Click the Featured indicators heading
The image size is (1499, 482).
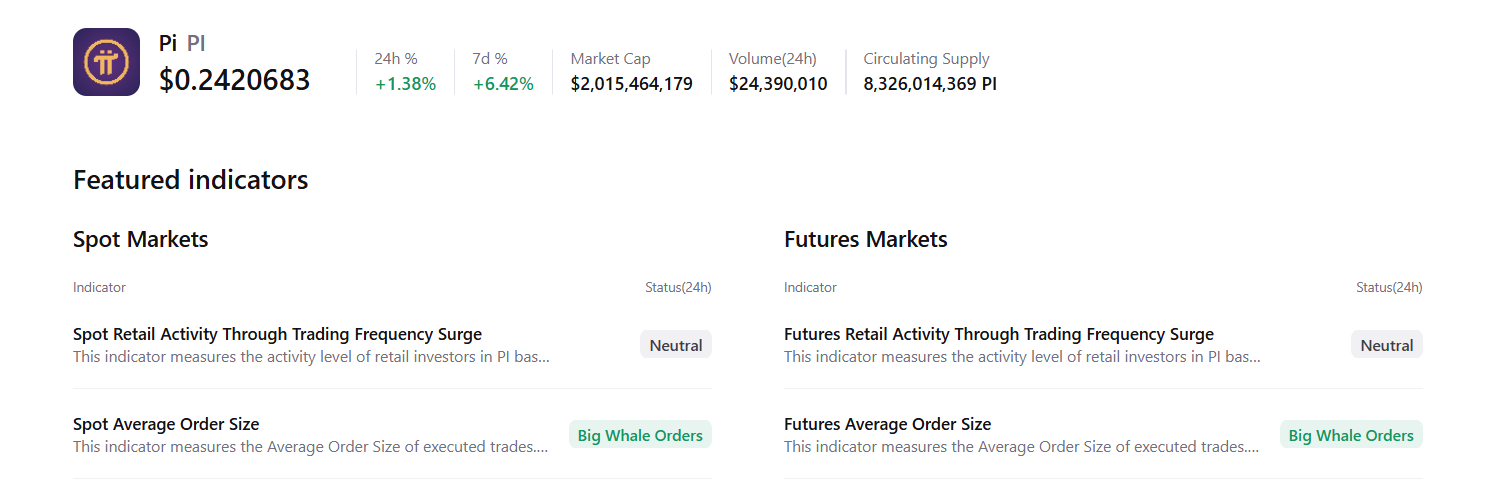[190, 180]
